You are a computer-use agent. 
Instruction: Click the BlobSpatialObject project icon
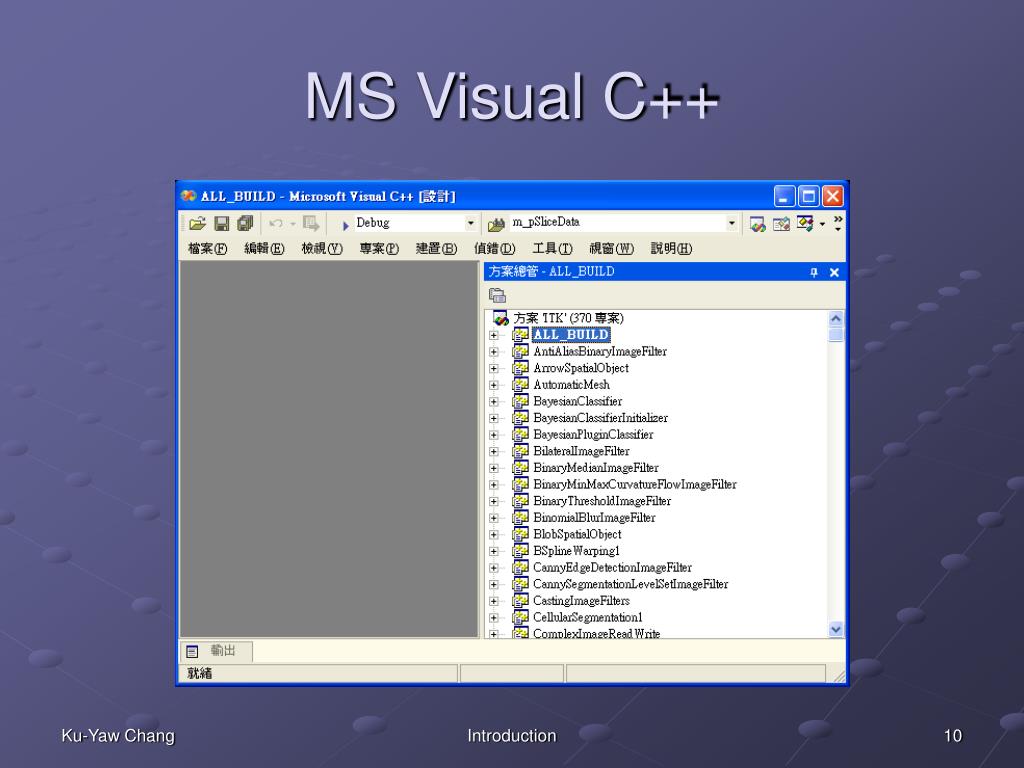pyautogui.click(x=520, y=534)
